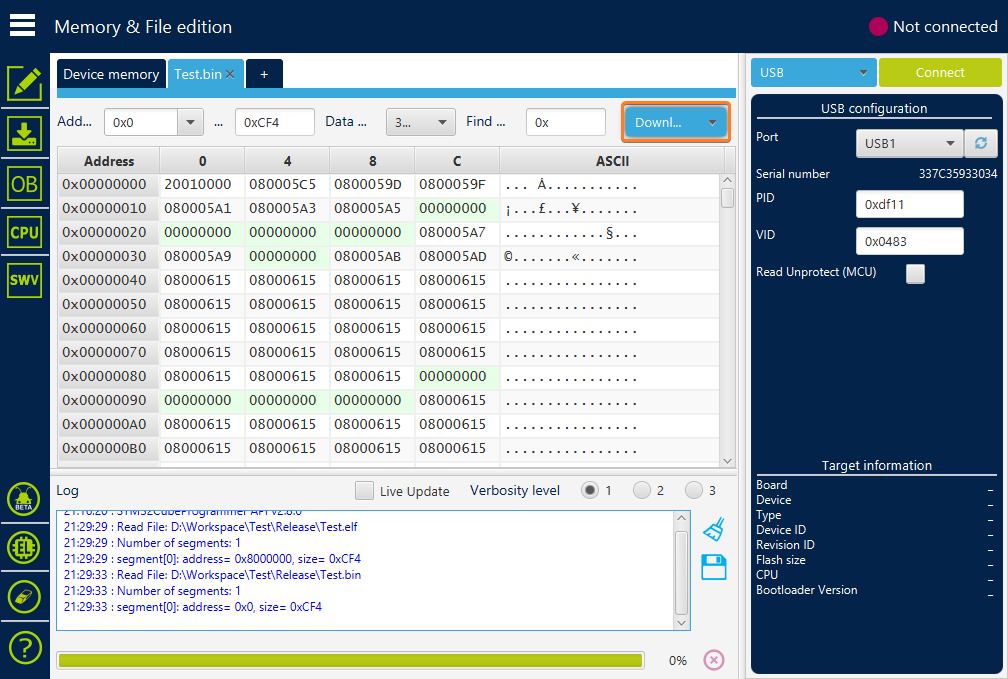This screenshot has width=1008, height=679.
Task: Click the Address column header
Action: point(109,161)
